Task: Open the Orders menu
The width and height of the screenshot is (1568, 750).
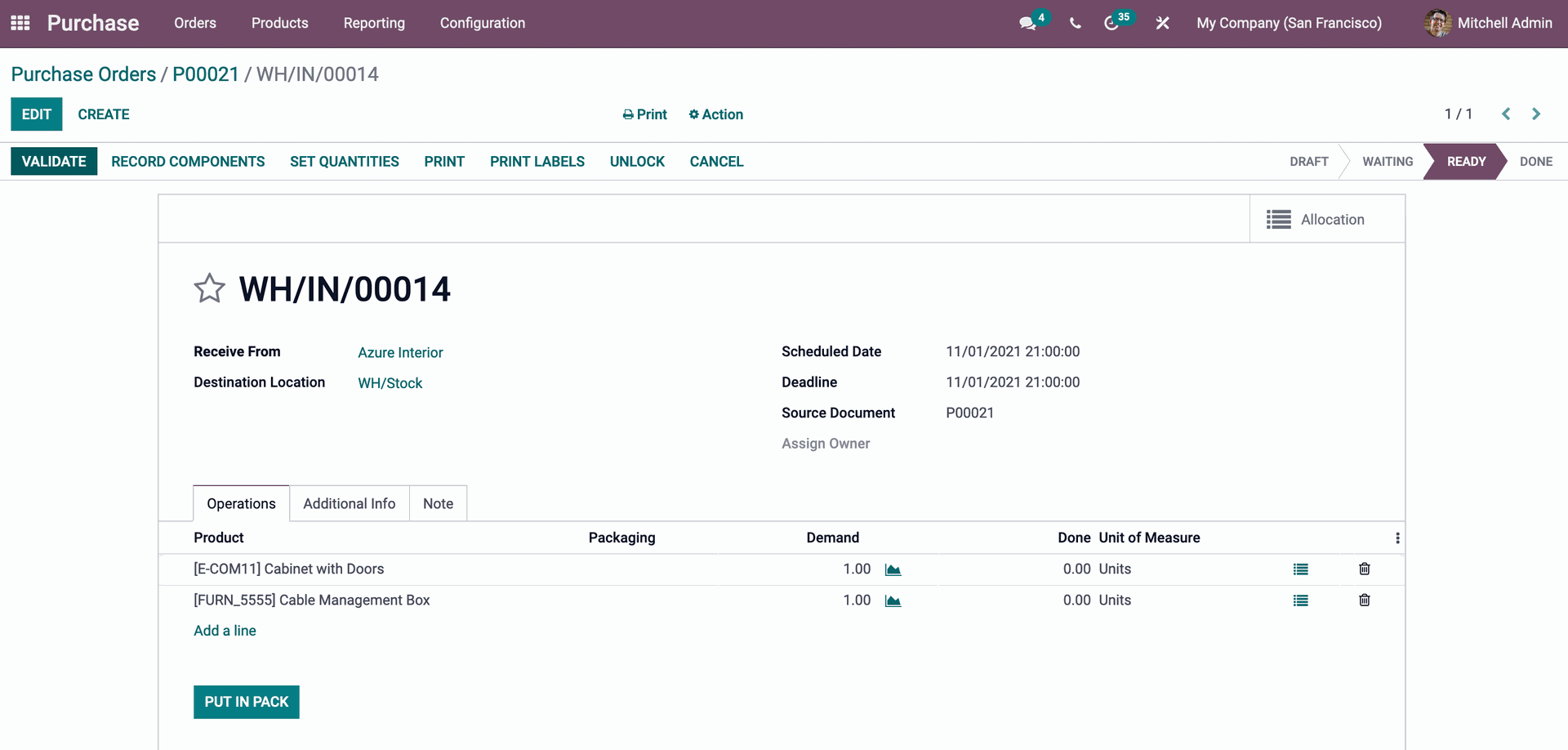Action: (195, 23)
